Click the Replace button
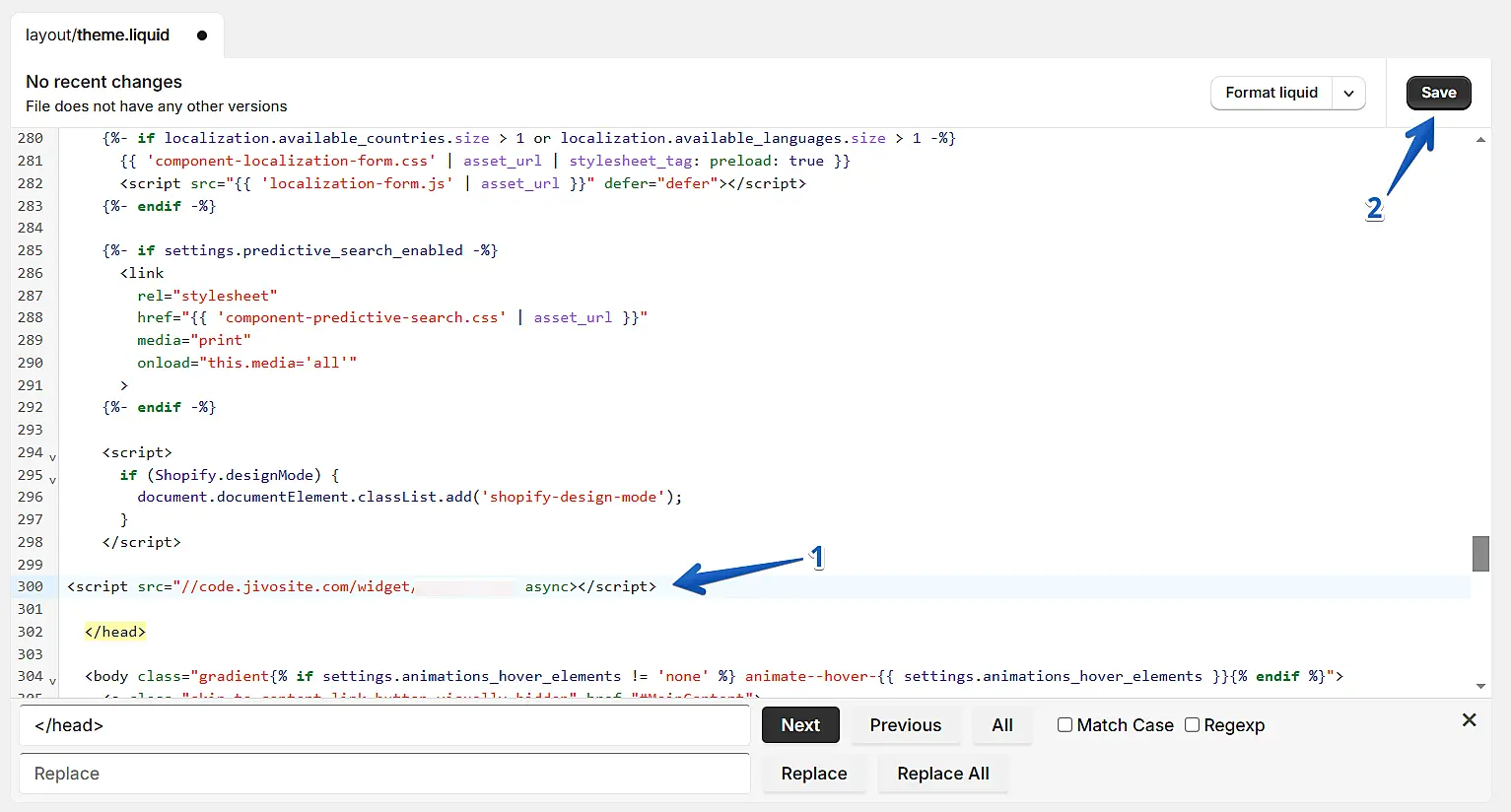 (x=813, y=774)
